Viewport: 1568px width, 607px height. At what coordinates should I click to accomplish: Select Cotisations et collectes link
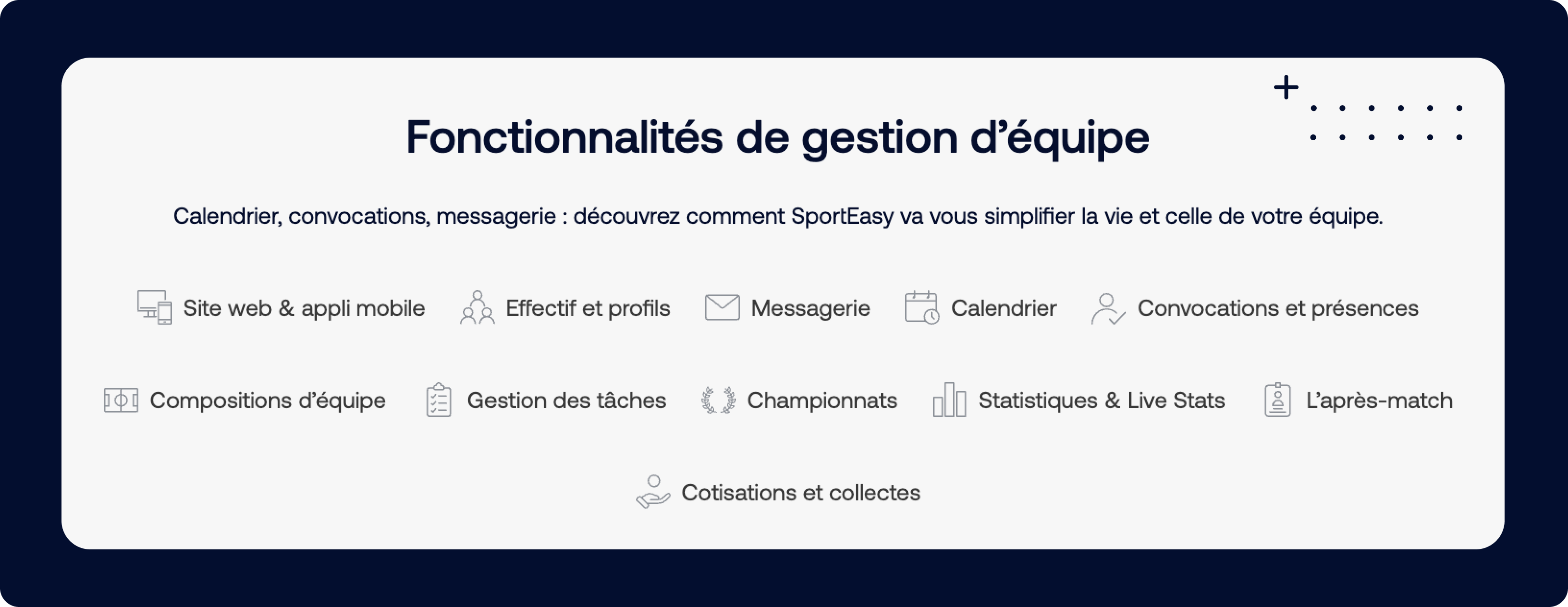click(x=801, y=493)
